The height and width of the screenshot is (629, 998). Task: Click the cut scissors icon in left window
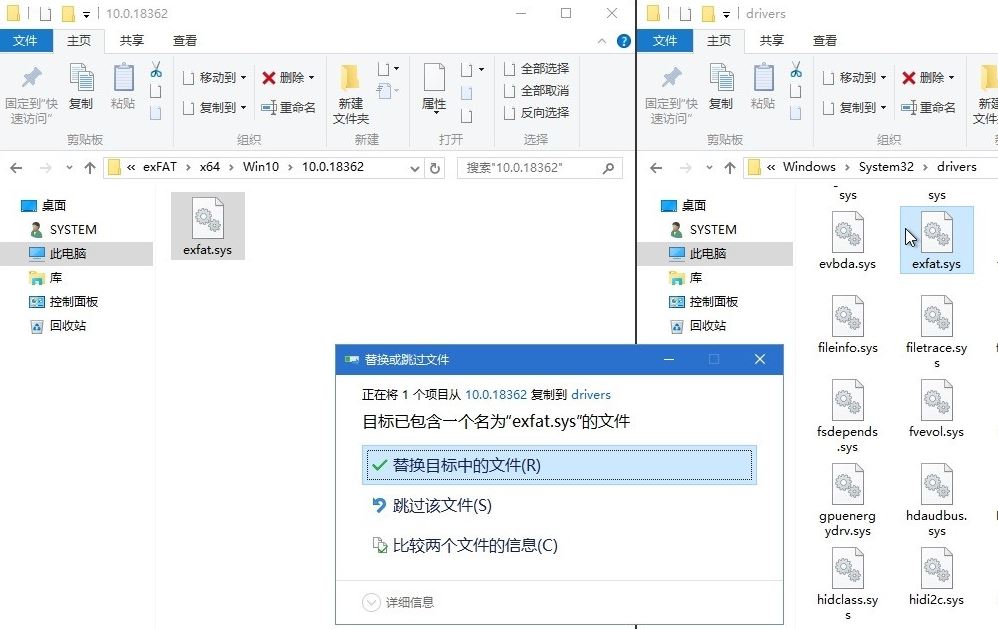coord(156,70)
